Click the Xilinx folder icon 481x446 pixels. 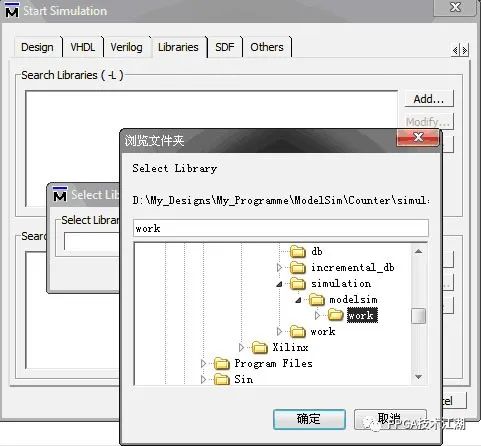click(260, 348)
